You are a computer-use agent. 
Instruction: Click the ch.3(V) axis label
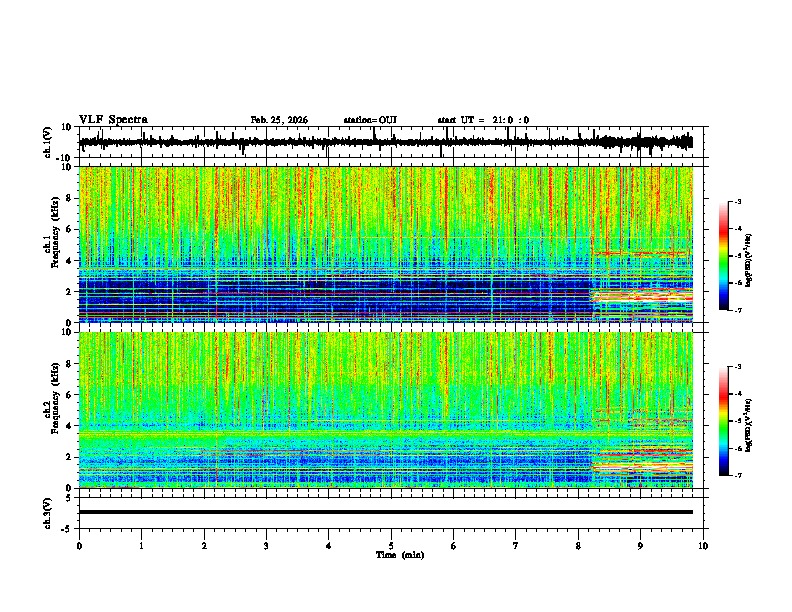pyautogui.click(x=48, y=513)
